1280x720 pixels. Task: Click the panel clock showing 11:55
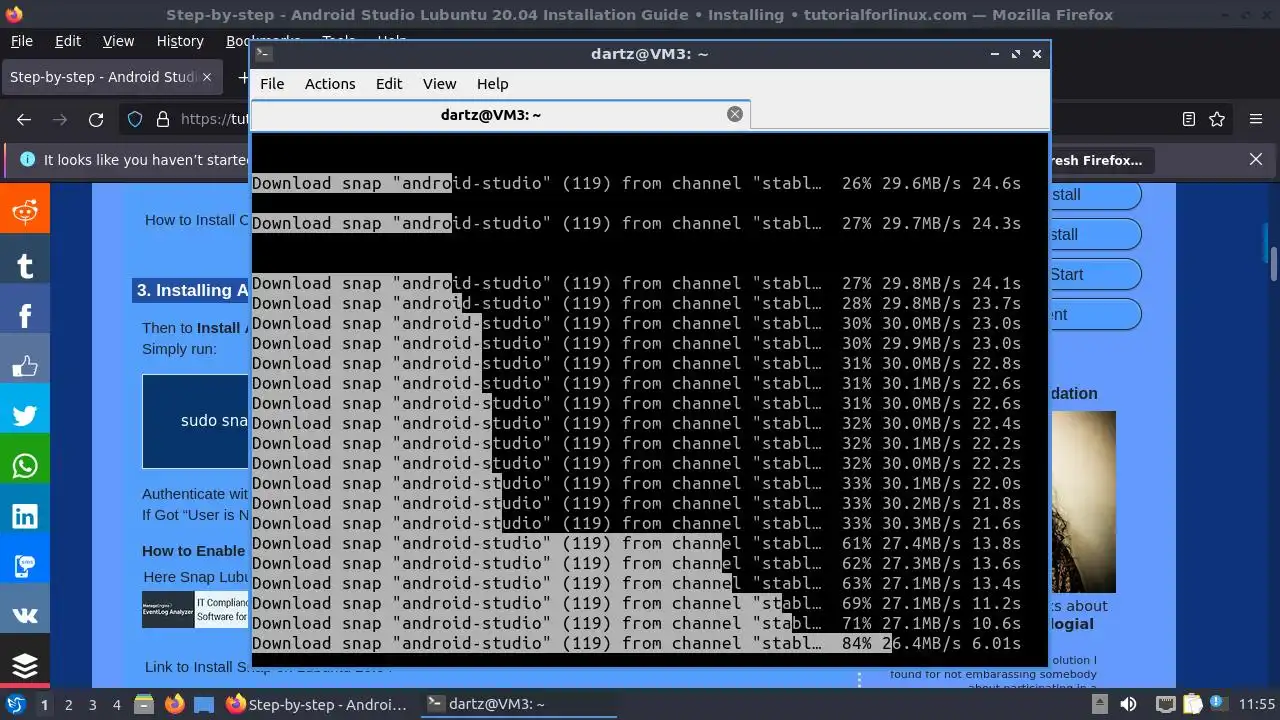1257,704
